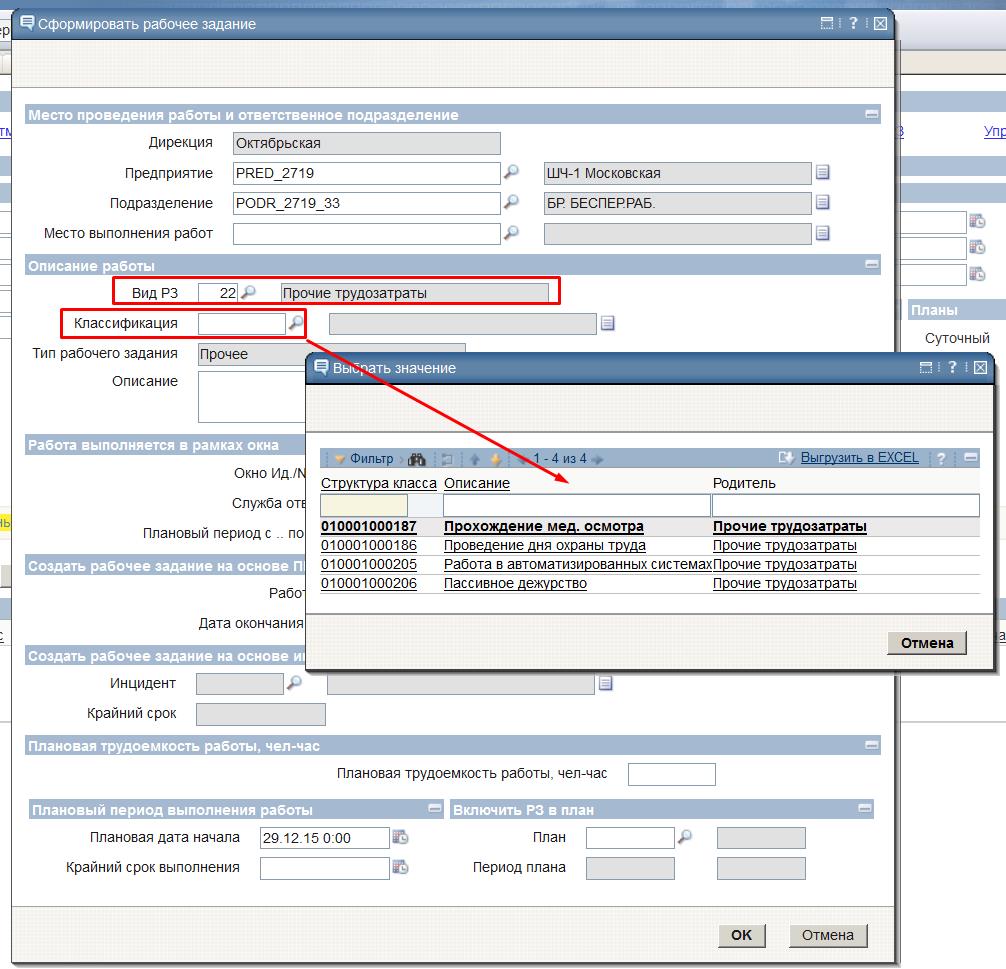Open calendar for Плановая дата начала
This screenshot has height=969, width=1006.
400,838
